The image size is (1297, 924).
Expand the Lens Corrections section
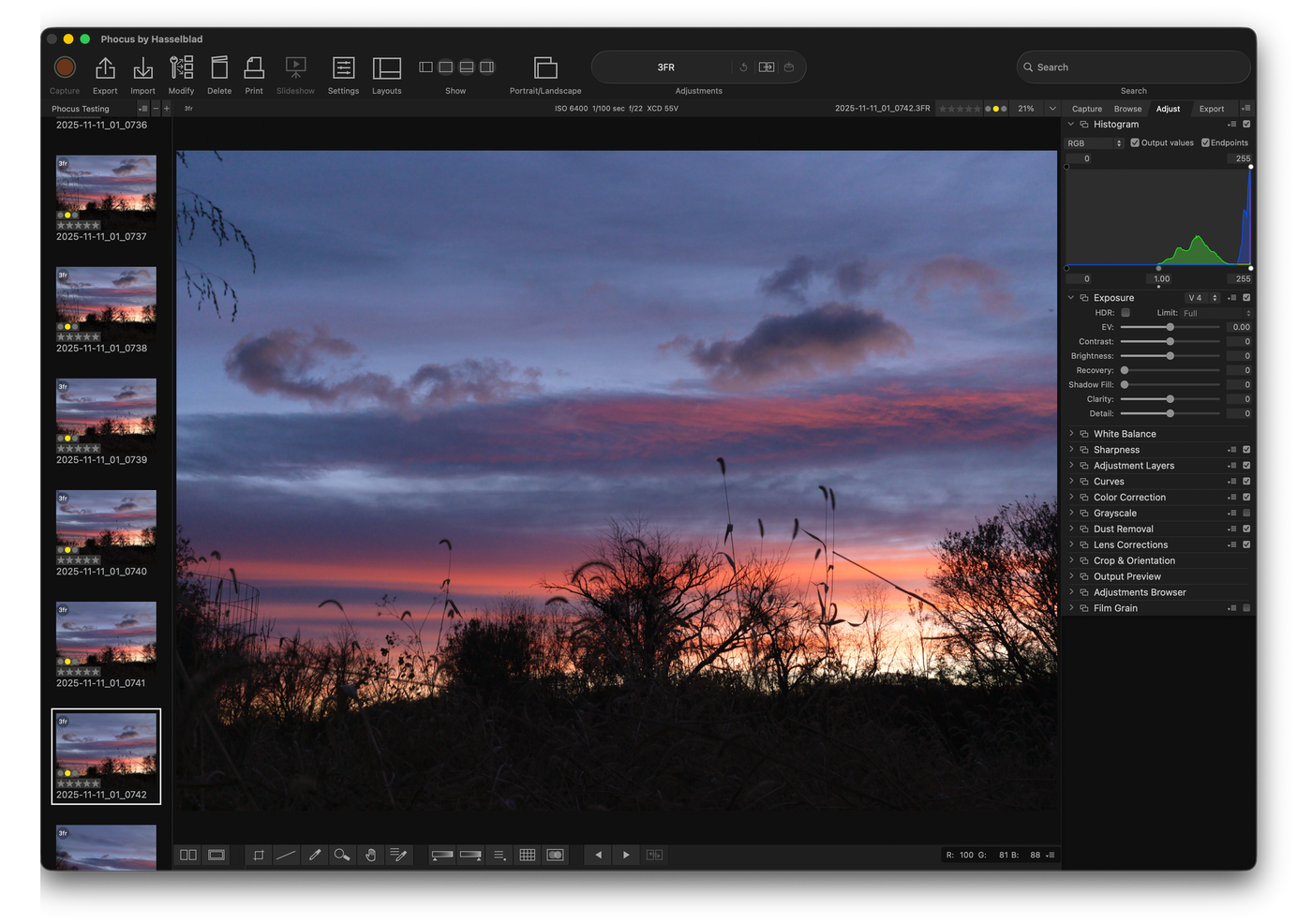[x=1071, y=544]
